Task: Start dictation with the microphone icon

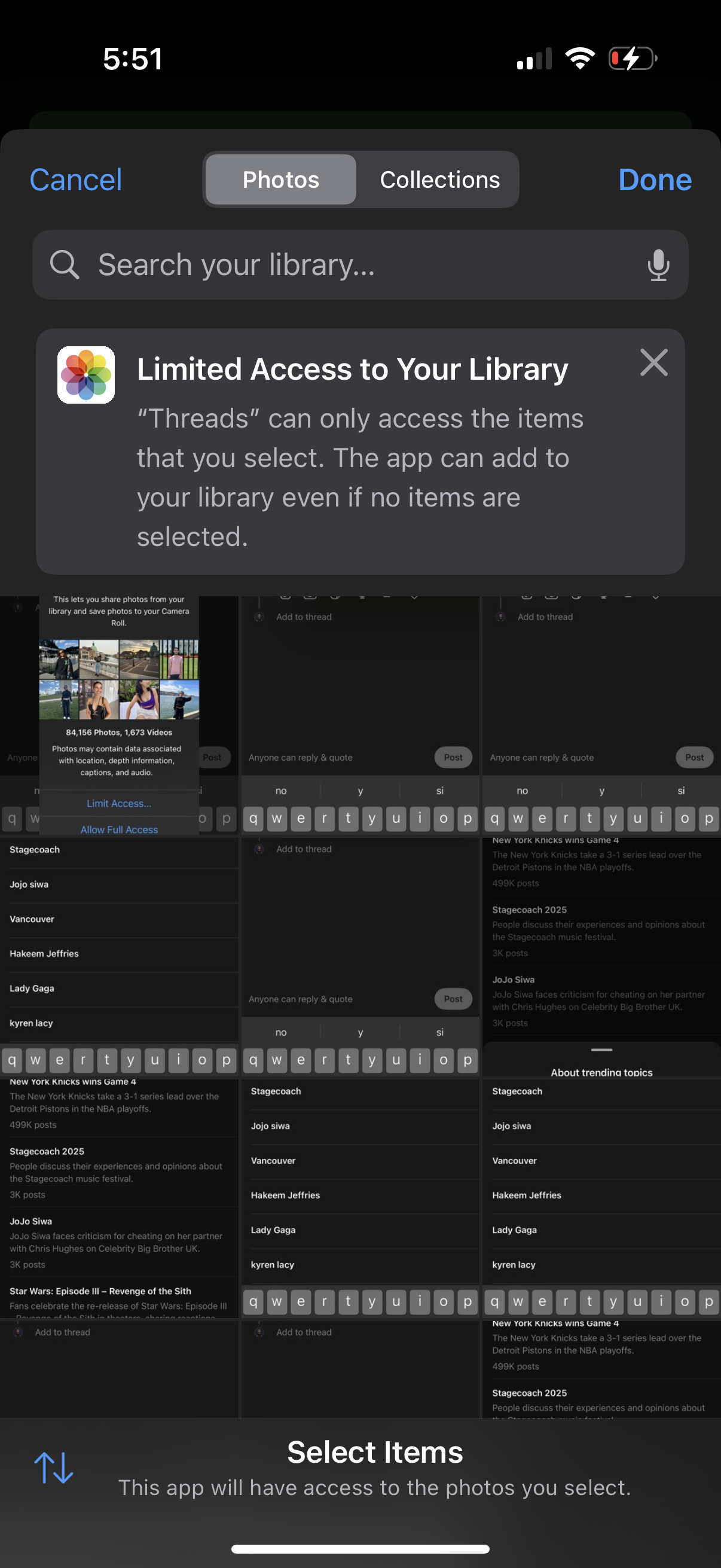Action: pos(658,264)
